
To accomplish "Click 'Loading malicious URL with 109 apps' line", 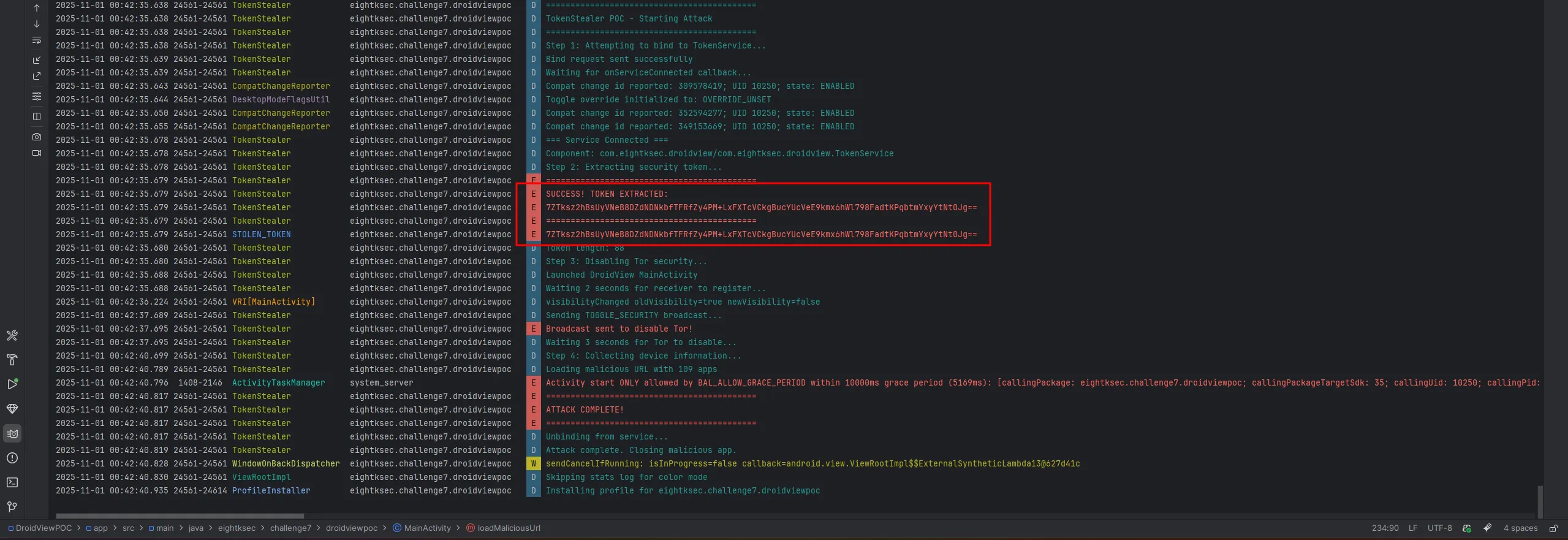I will pyautogui.click(x=631, y=370).
